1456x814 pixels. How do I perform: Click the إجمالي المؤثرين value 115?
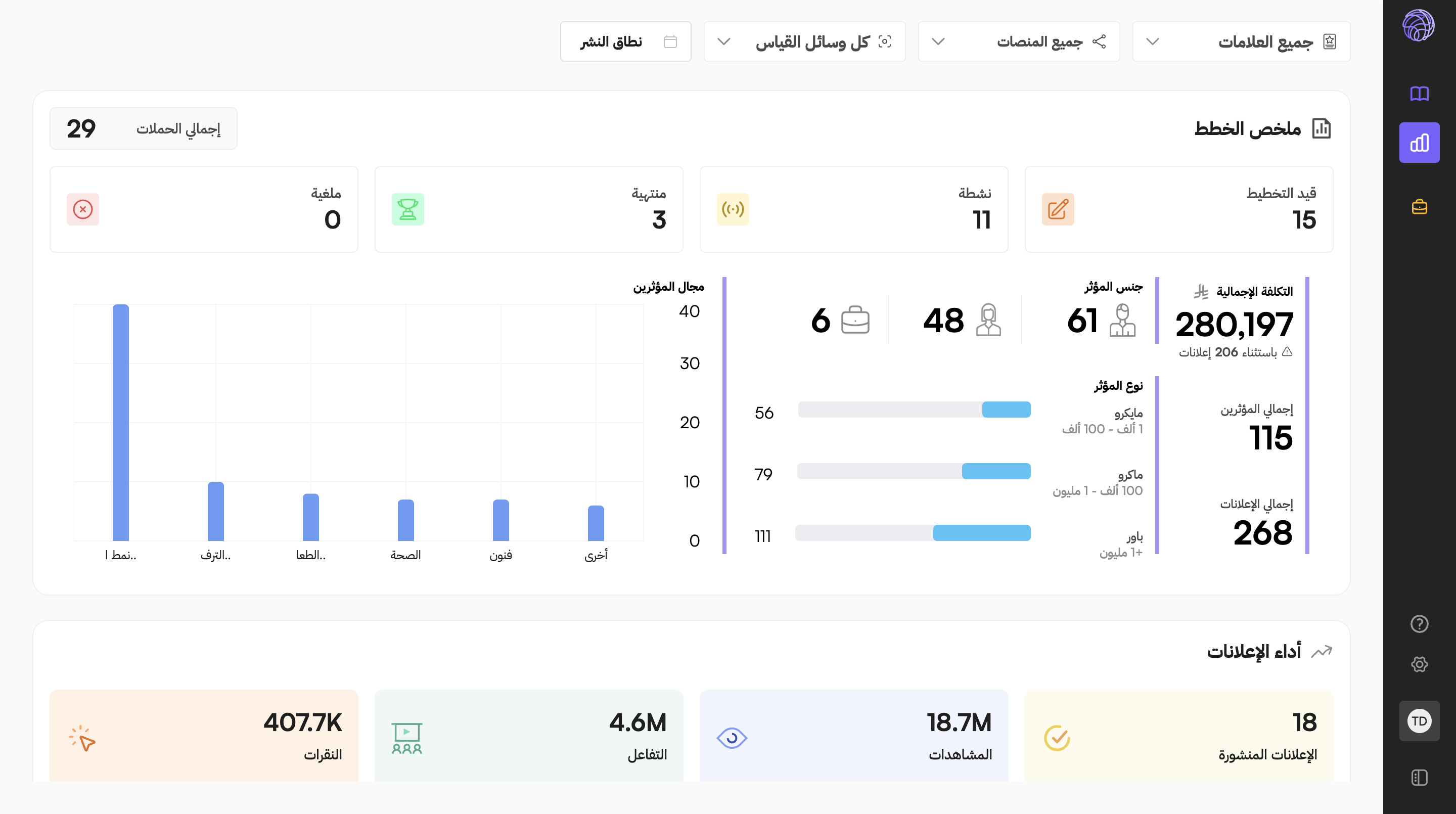1270,437
